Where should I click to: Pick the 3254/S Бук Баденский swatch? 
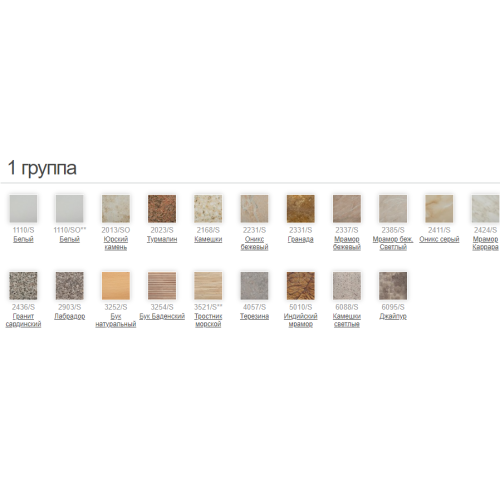tap(162, 286)
